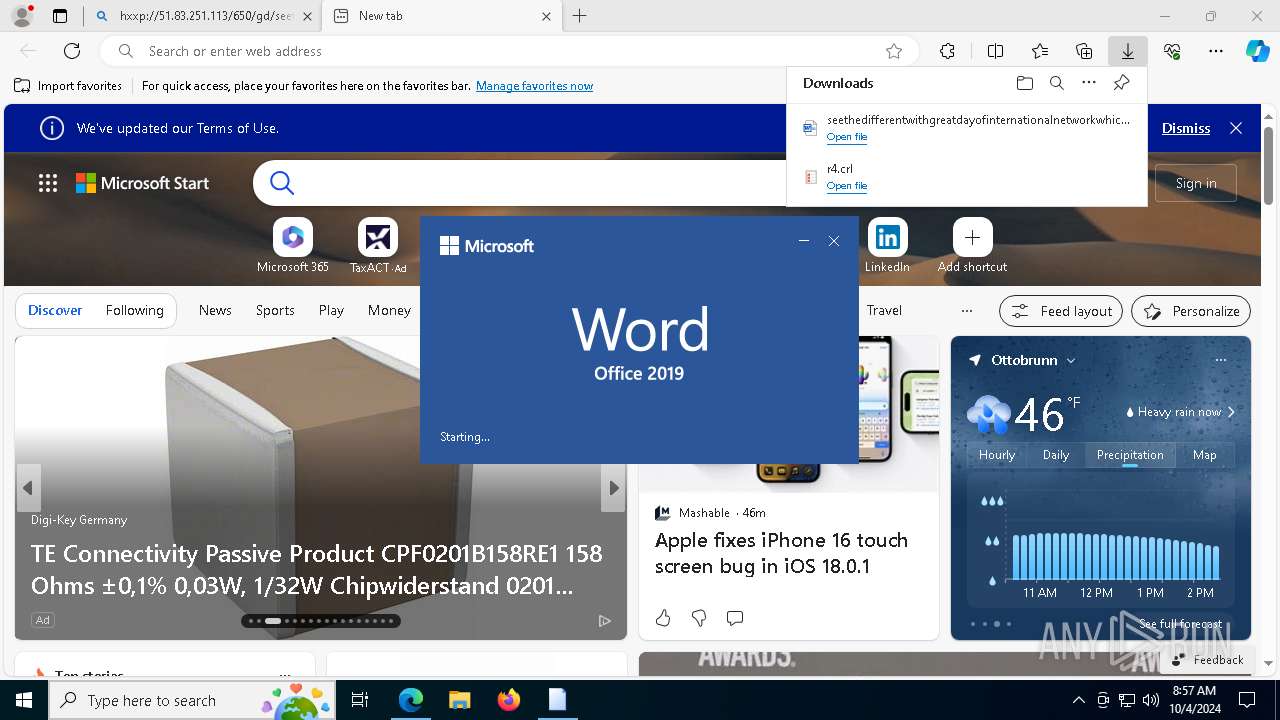Launch the Copilot sidebar icon
The width and height of the screenshot is (1280, 720).
[x=1257, y=51]
